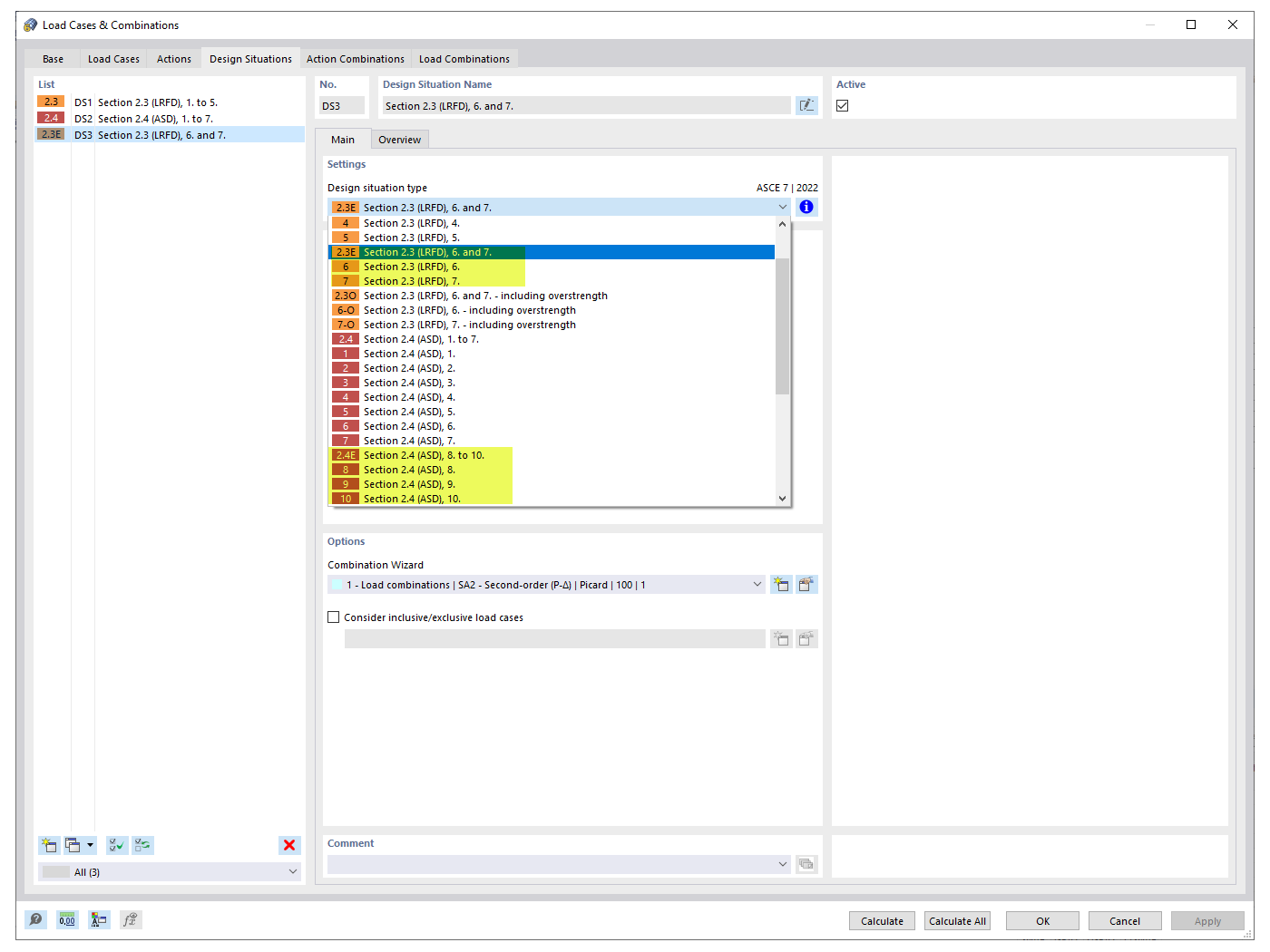Choose Section 2.4 (ASD), 9. option

pos(552,484)
